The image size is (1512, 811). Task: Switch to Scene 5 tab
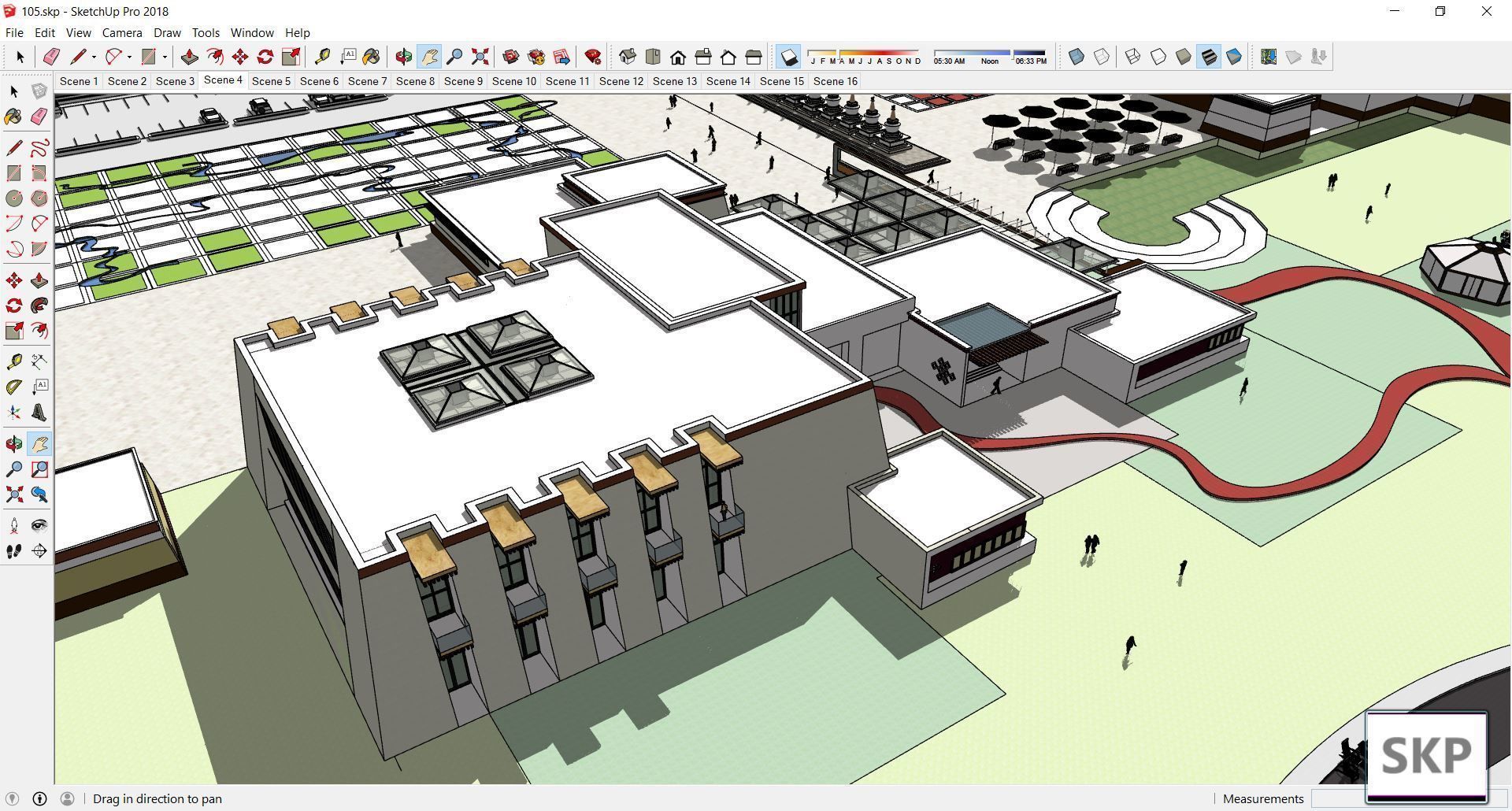[x=271, y=81]
